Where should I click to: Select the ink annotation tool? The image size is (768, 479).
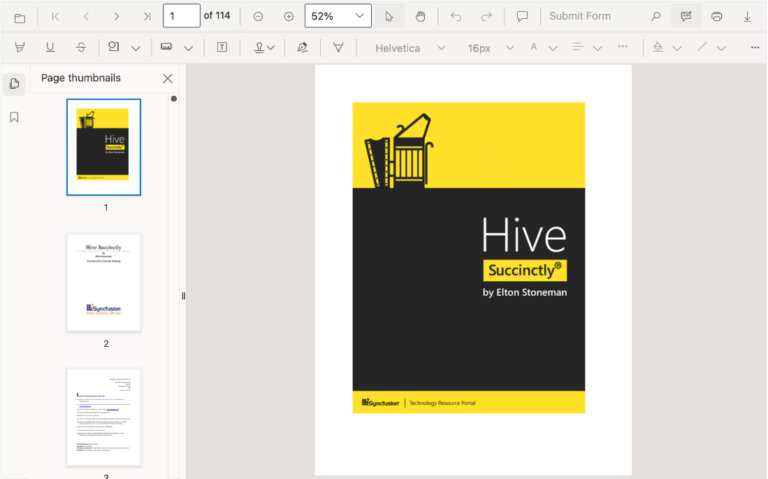338,48
